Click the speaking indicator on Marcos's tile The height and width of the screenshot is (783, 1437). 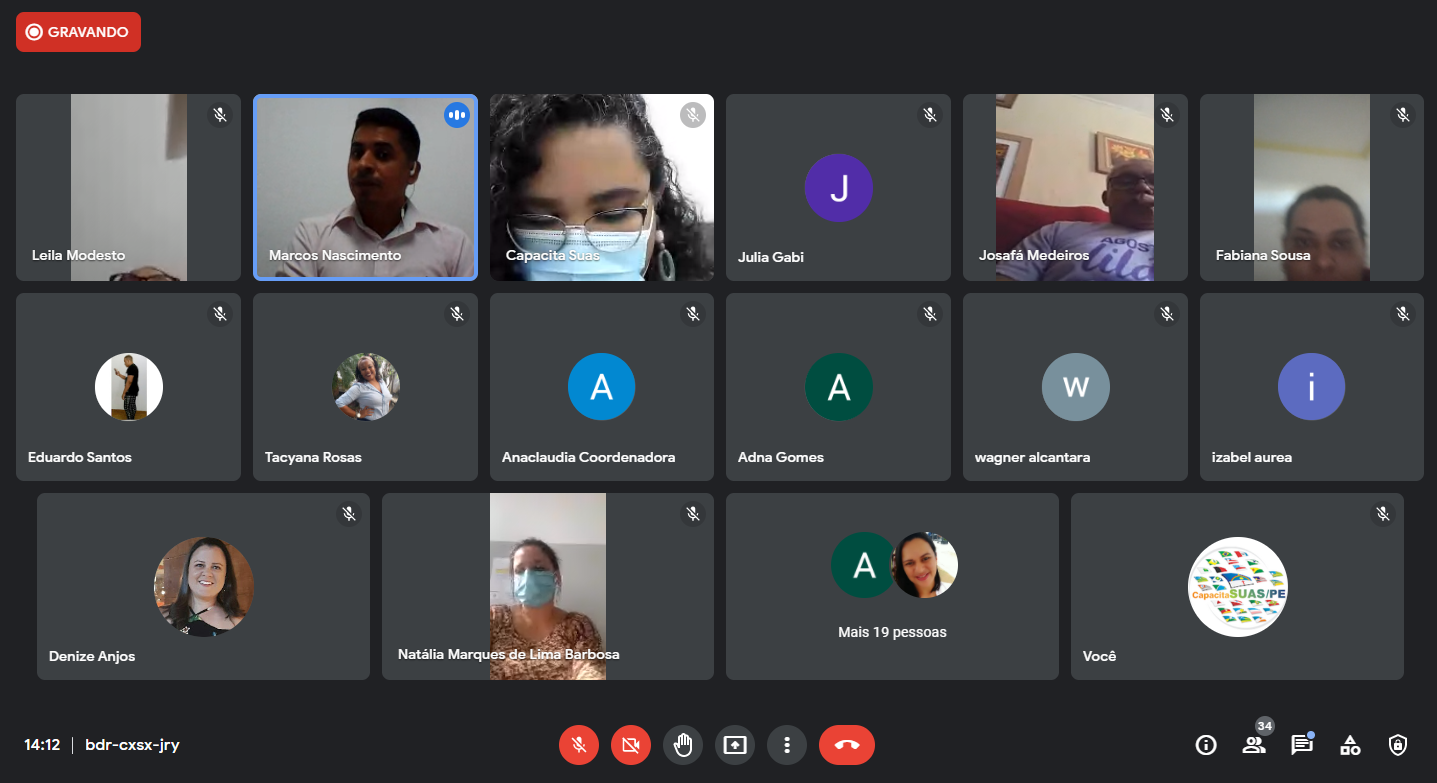click(x=456, y=115)
